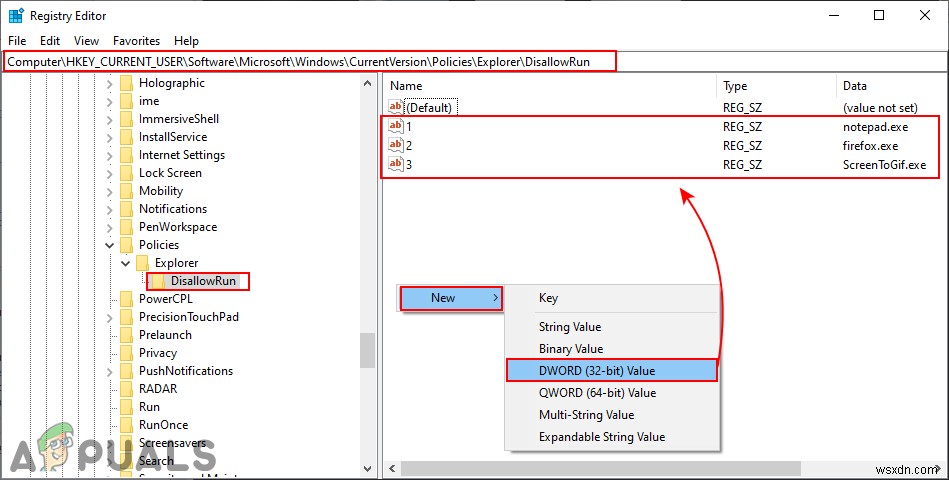Click the (Default) value string icon
Viewport: 949px width, 480px height.
point(396,107)
